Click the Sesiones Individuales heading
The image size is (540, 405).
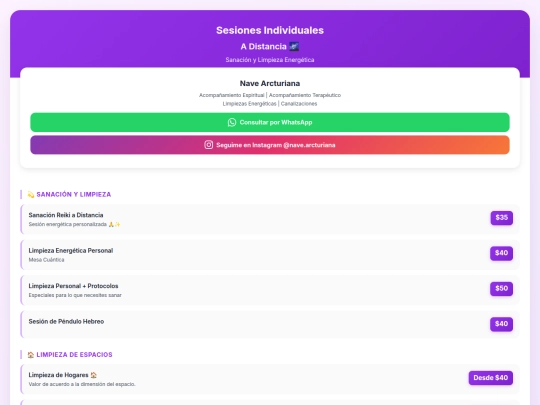pos(270,30)
